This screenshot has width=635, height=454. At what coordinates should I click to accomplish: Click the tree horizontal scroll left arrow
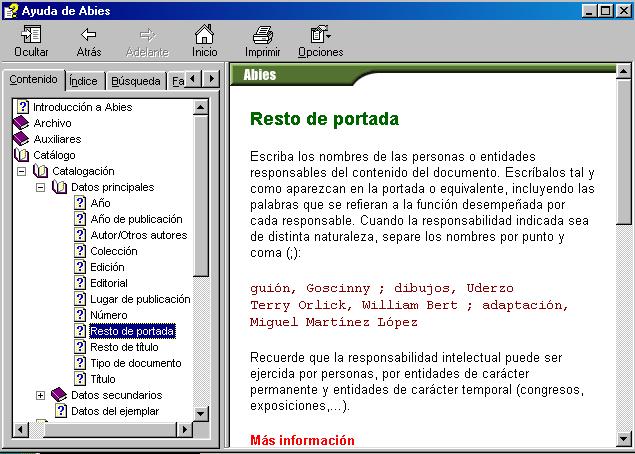(x=20, y=429)
